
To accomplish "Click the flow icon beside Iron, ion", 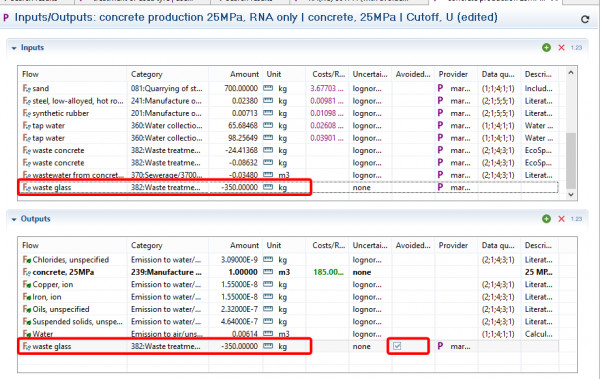I will click(x=27, y=297).
